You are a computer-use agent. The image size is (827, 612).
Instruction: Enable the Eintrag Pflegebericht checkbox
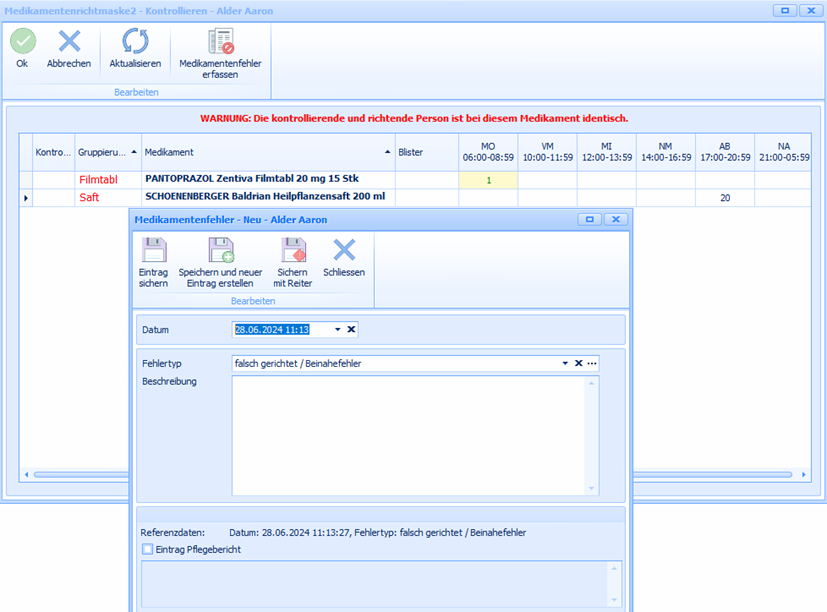pos(148,549)
